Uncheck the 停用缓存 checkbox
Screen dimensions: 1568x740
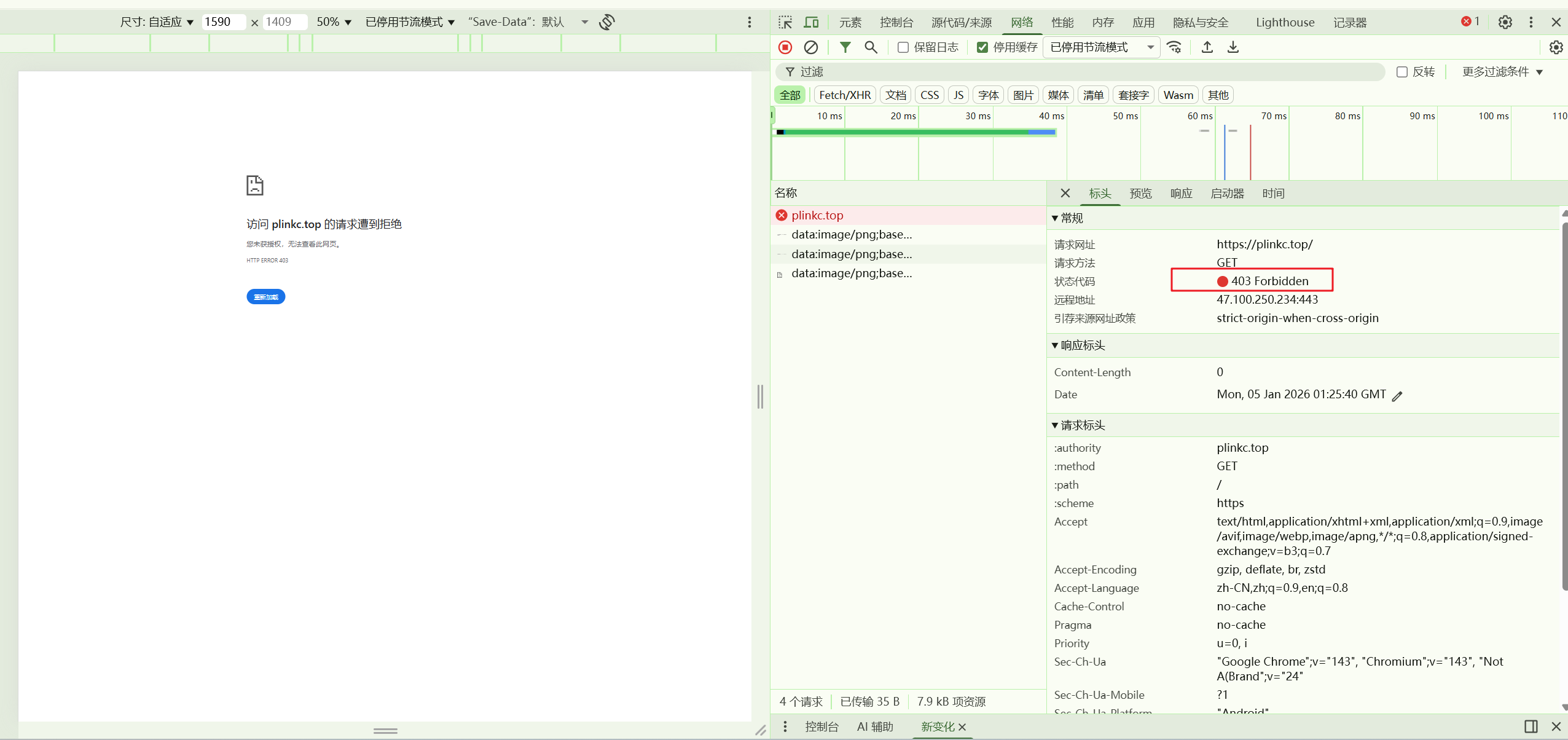click(982, 47)
